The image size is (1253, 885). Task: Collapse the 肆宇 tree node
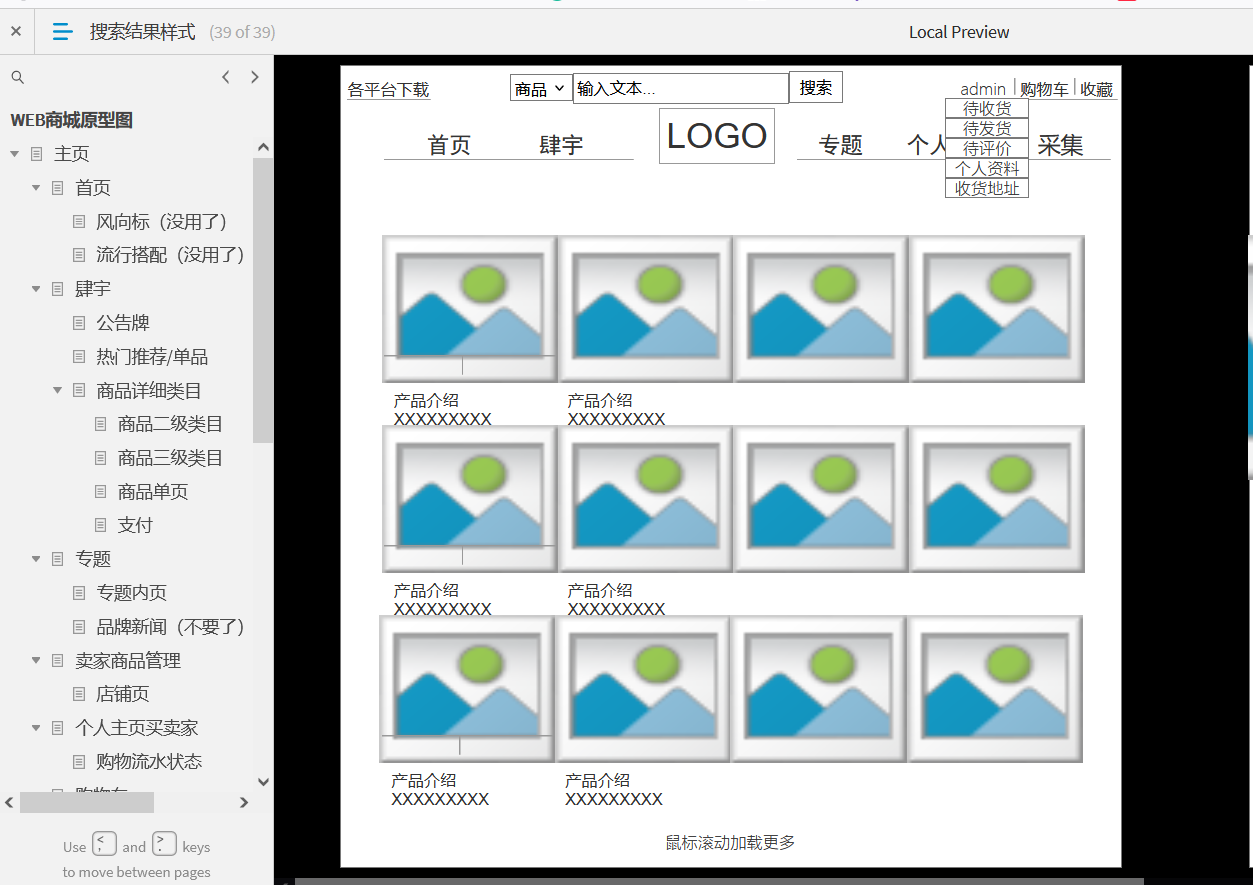tap(36, 289)
